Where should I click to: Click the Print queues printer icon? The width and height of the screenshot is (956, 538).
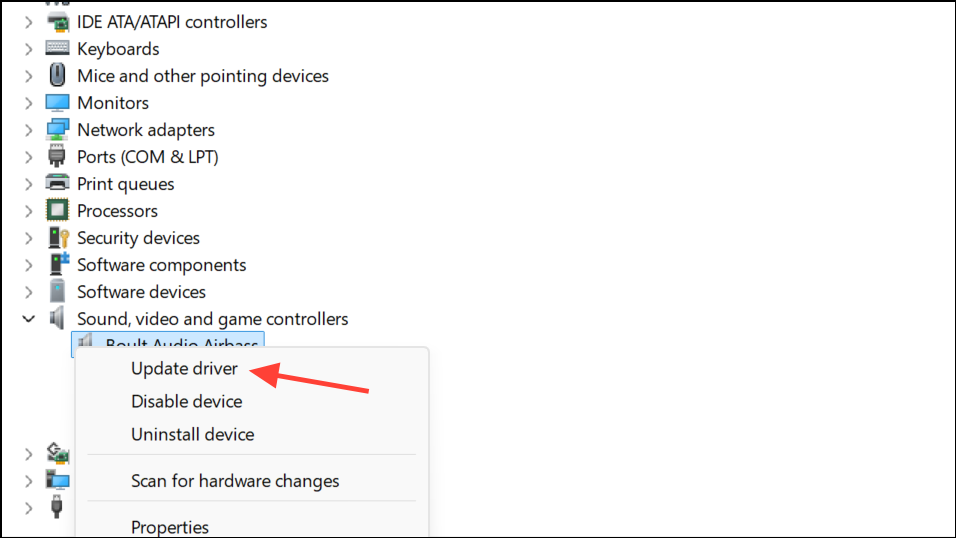pos(58,184)
